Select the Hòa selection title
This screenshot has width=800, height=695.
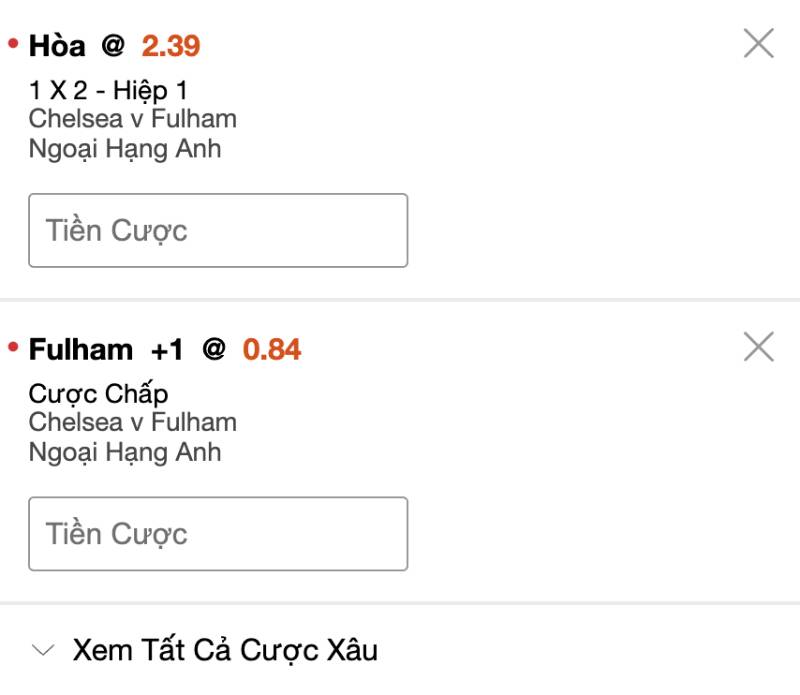[57, 45]
